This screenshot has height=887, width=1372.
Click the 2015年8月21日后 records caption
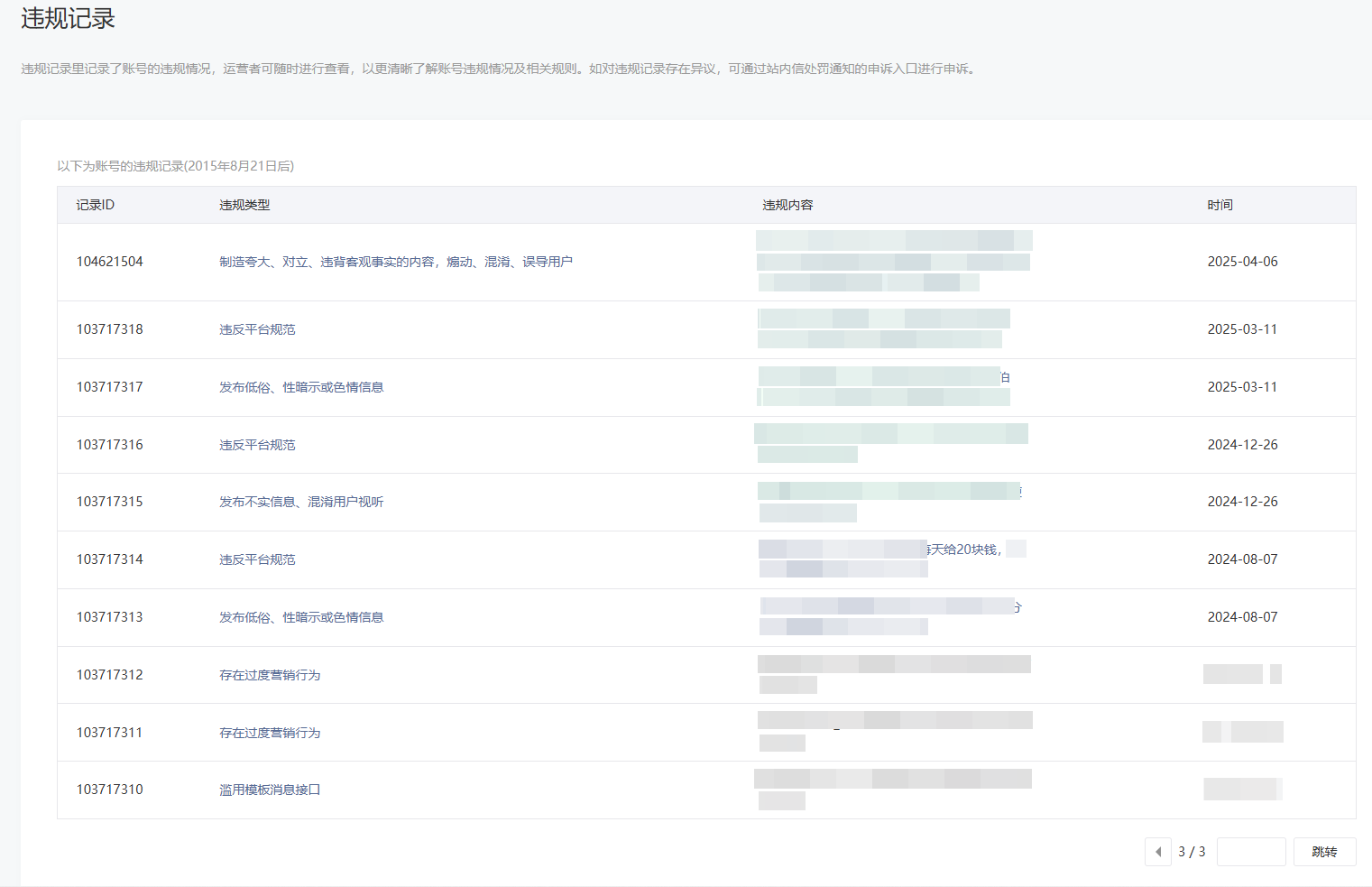175,166
